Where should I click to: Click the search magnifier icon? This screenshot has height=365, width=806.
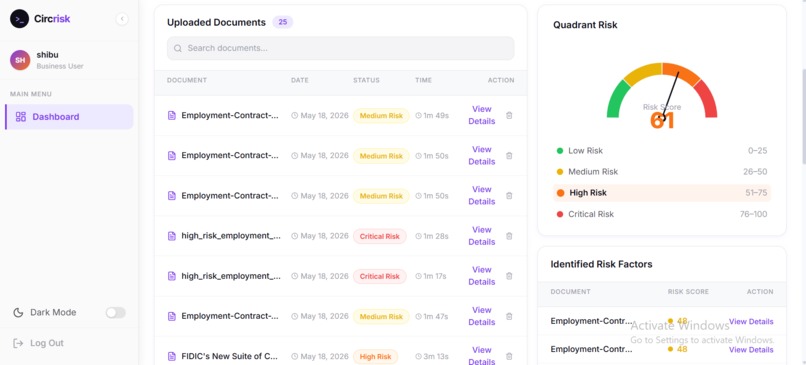point(178,48)
